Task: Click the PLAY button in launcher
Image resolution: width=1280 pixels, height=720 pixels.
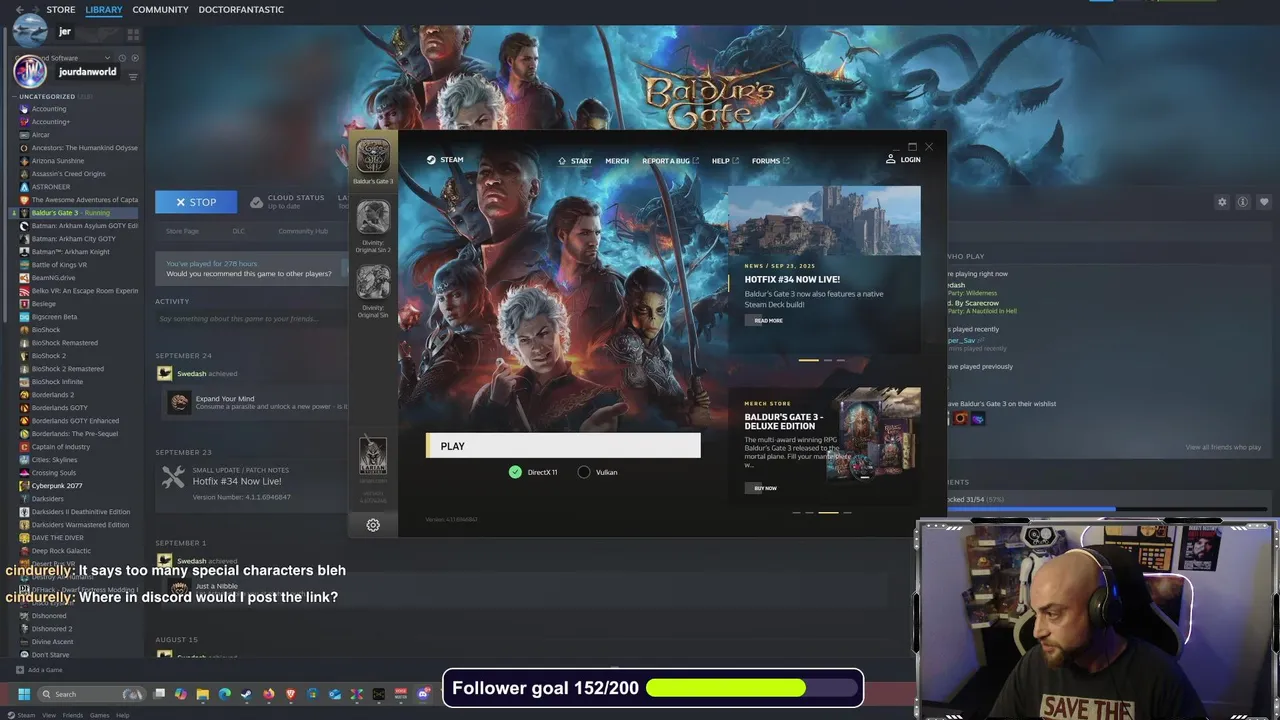Action: click(563, 446)
